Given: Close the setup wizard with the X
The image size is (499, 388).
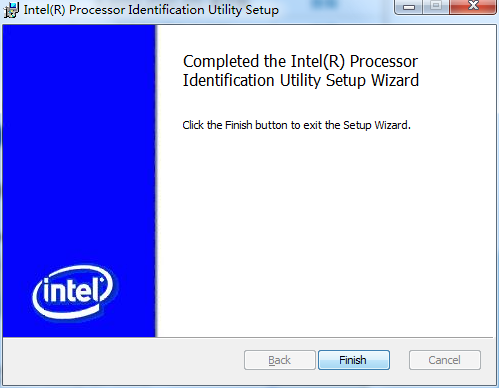Looking at the screenshot, I should point(473,7).
